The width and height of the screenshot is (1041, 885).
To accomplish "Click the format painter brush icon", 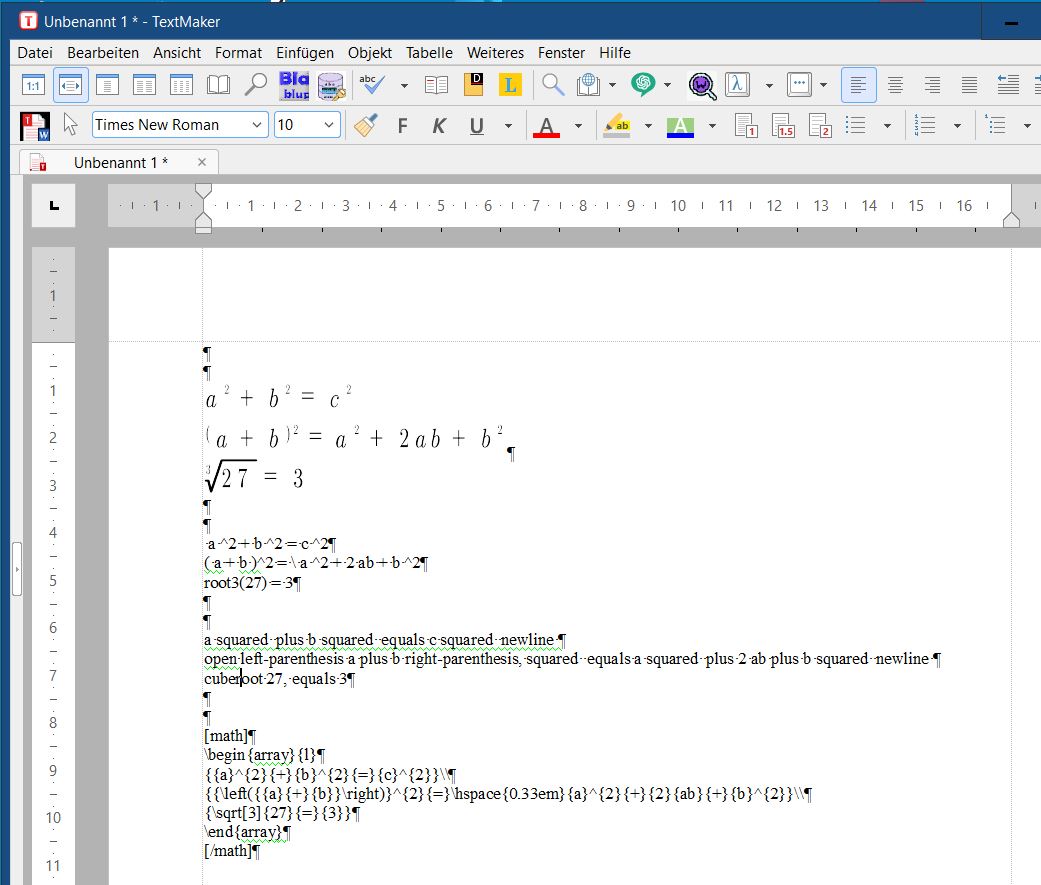I will click(x=366, y=126).
